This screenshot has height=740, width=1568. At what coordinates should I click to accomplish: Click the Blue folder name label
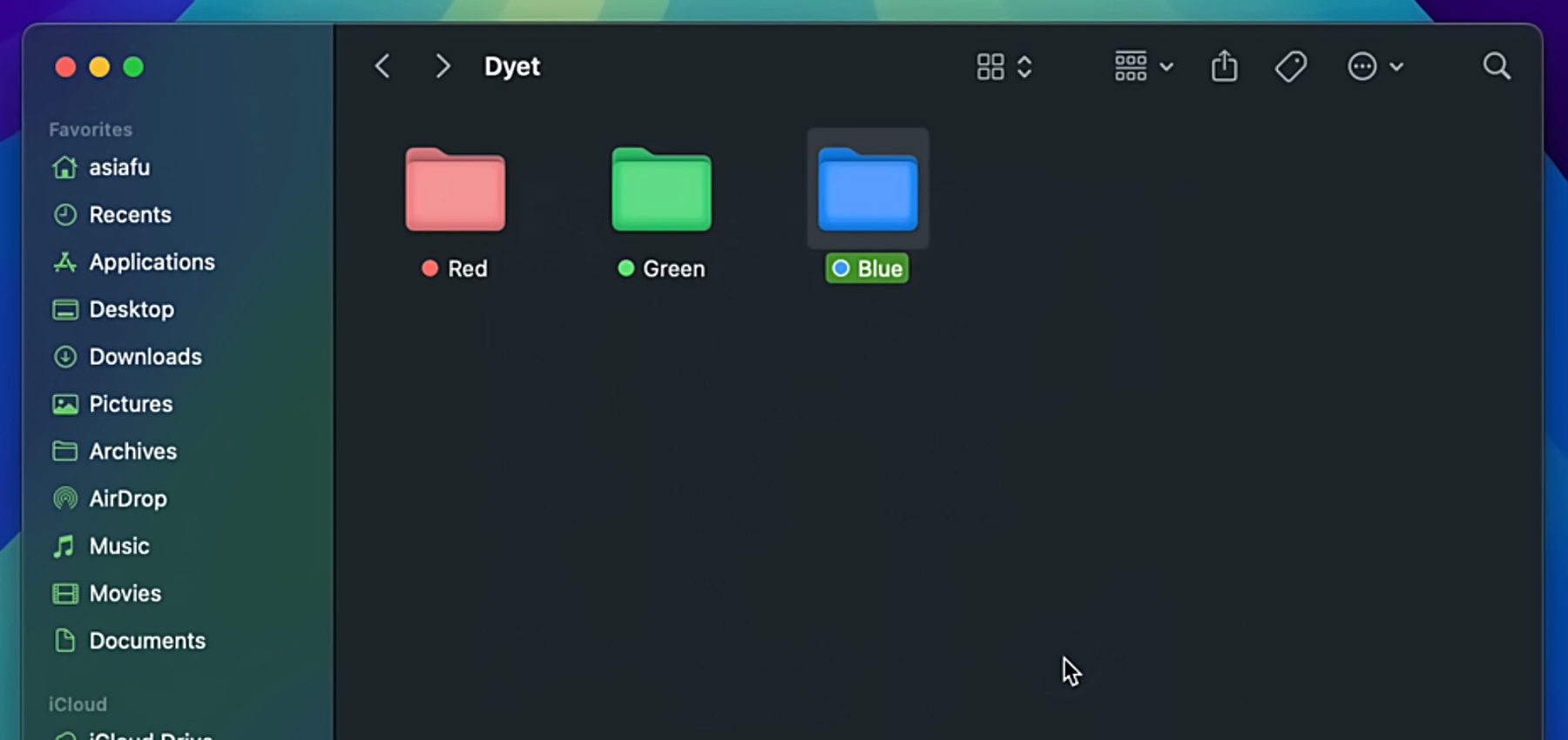click(880, 269)
